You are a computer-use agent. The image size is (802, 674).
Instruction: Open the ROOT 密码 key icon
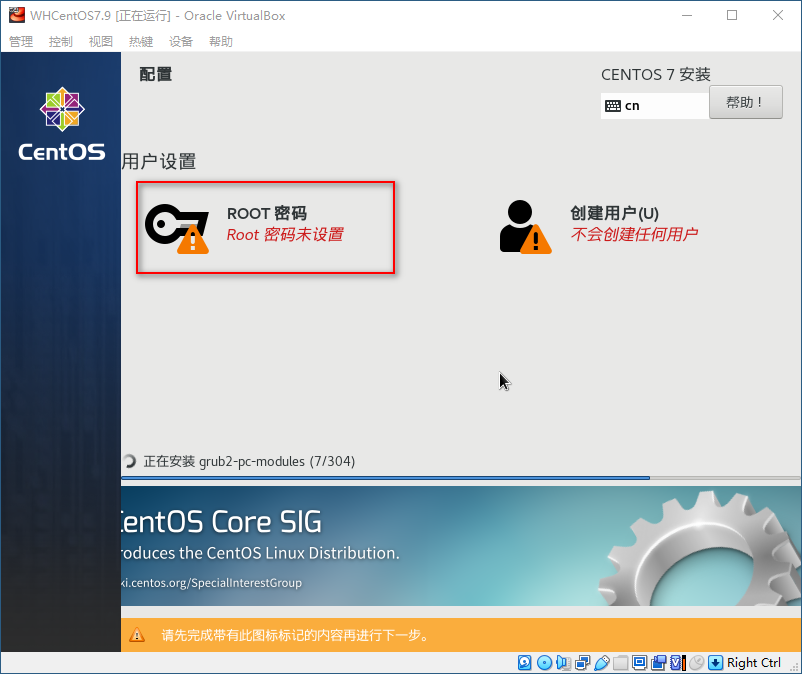coord(177,229)
